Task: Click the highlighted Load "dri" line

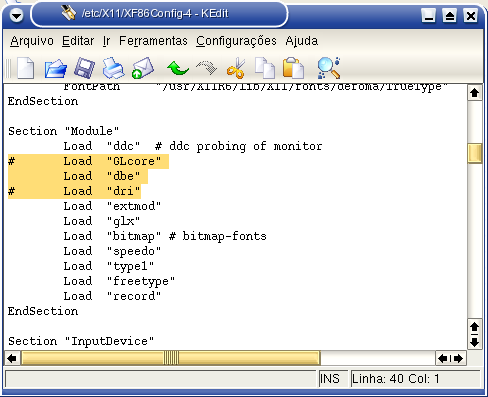Action: coord(74,191)
